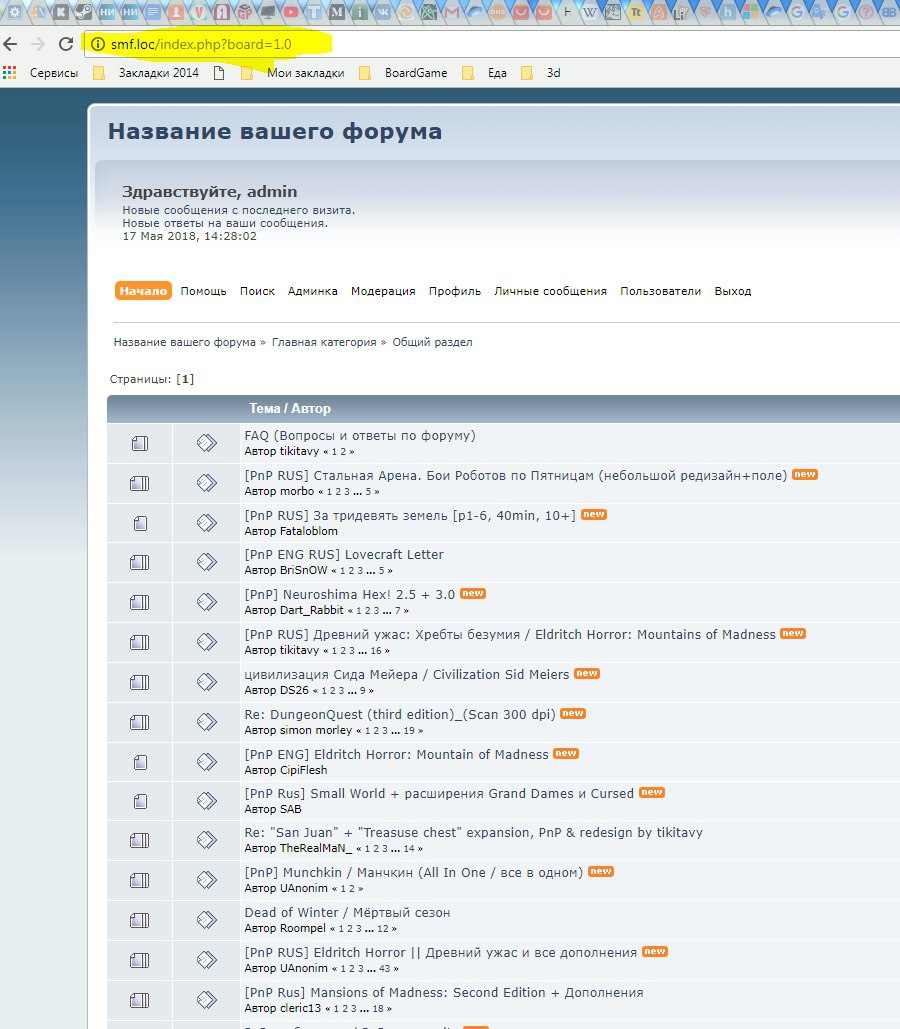Open the Модерация menu item

(383, 291)
